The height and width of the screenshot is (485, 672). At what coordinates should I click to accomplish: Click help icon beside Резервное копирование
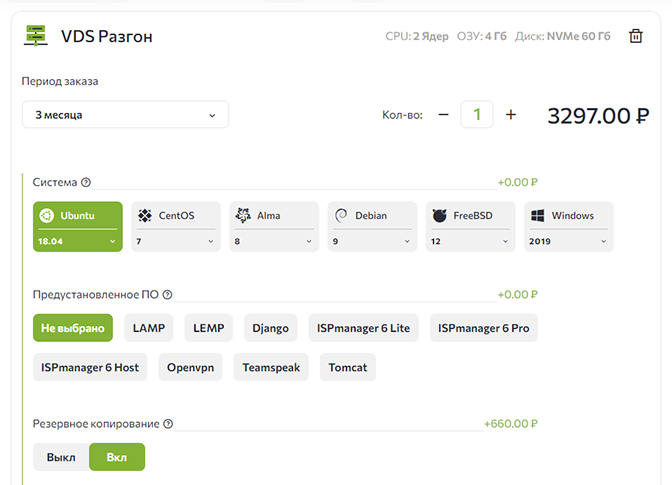click(x=168, y=424)
